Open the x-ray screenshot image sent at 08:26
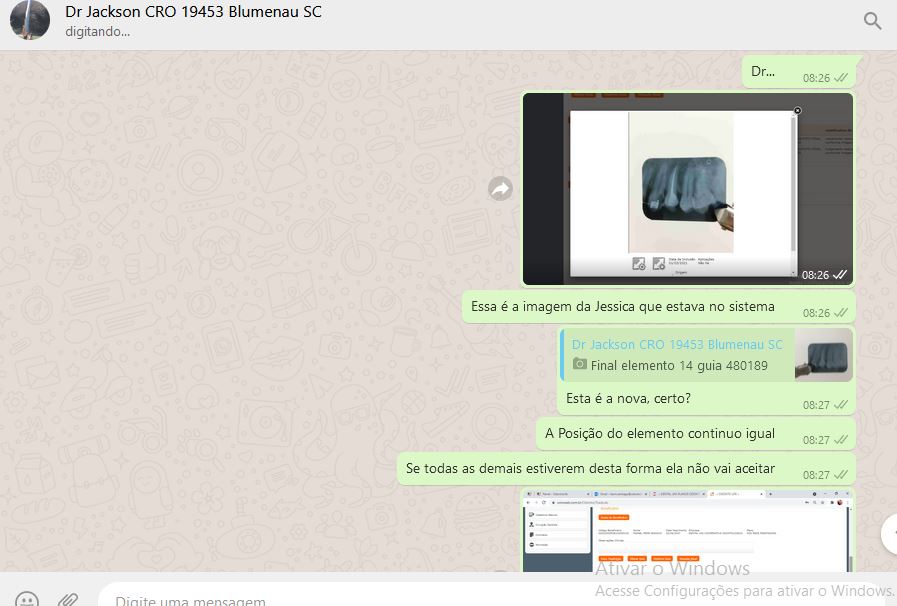 click(688, 189)
